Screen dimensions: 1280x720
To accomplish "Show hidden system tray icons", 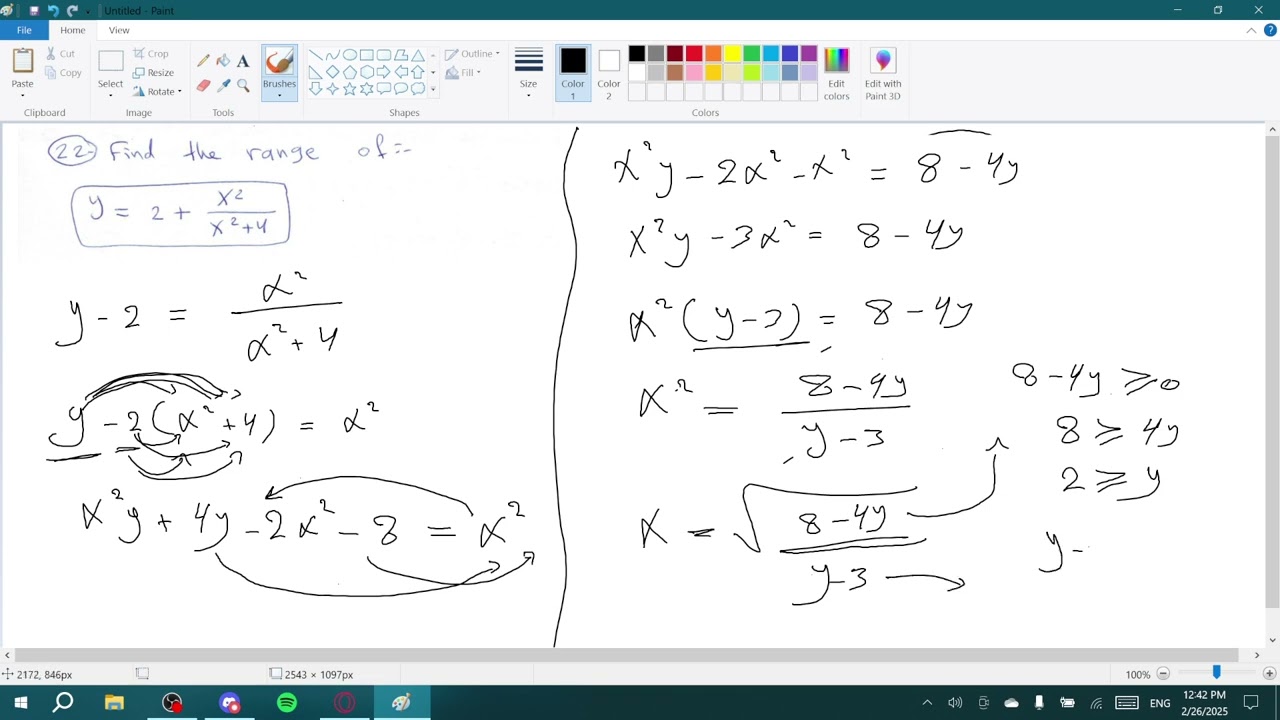I will click(927, 703).
